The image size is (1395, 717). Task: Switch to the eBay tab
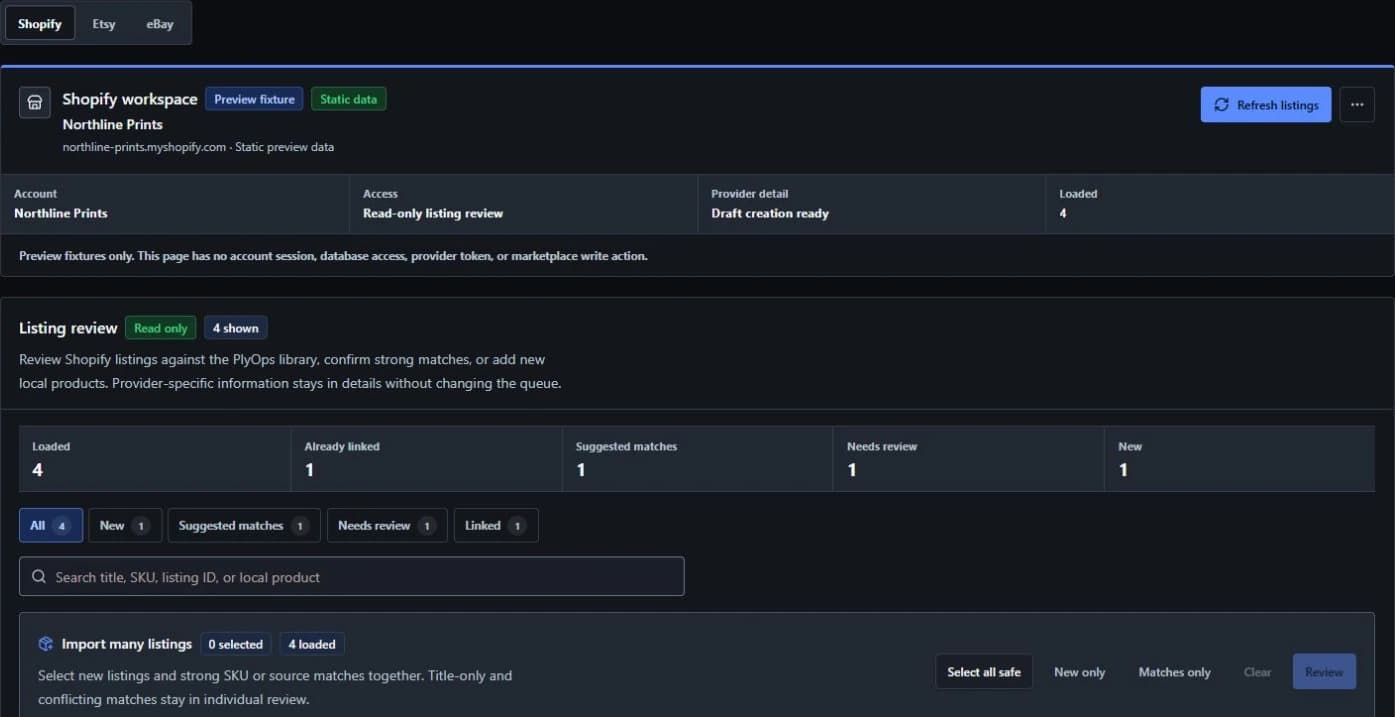(160, 24)
